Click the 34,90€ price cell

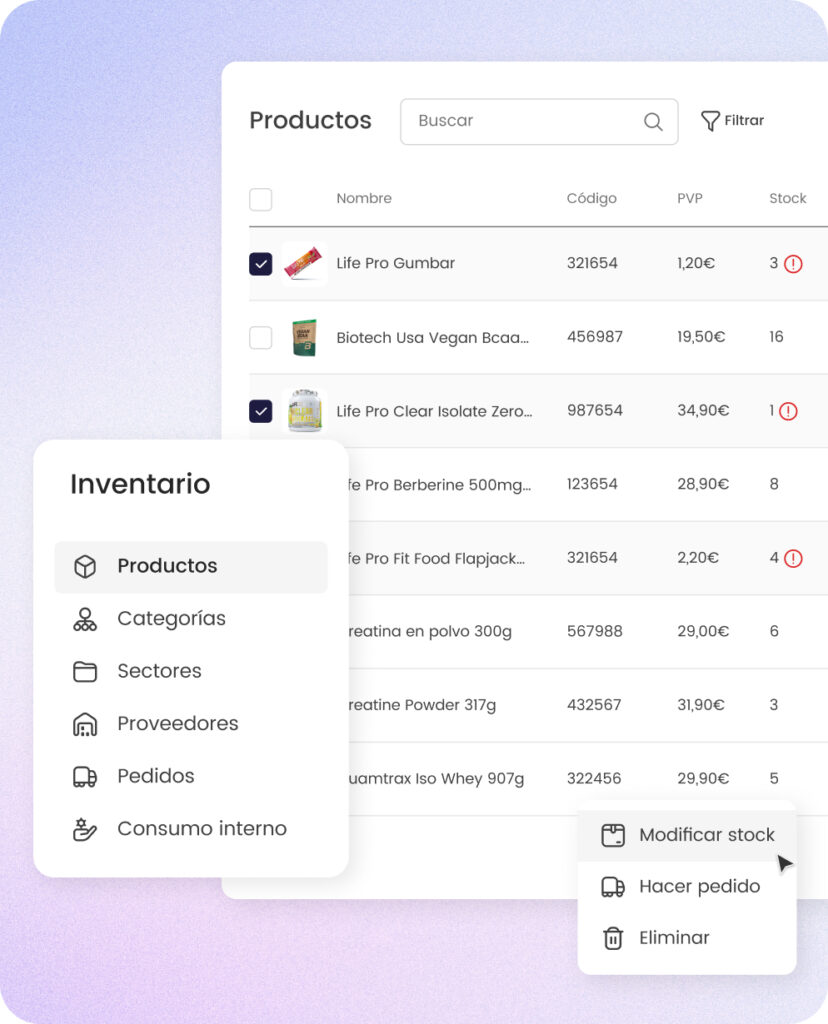click(x=703, y=411)
